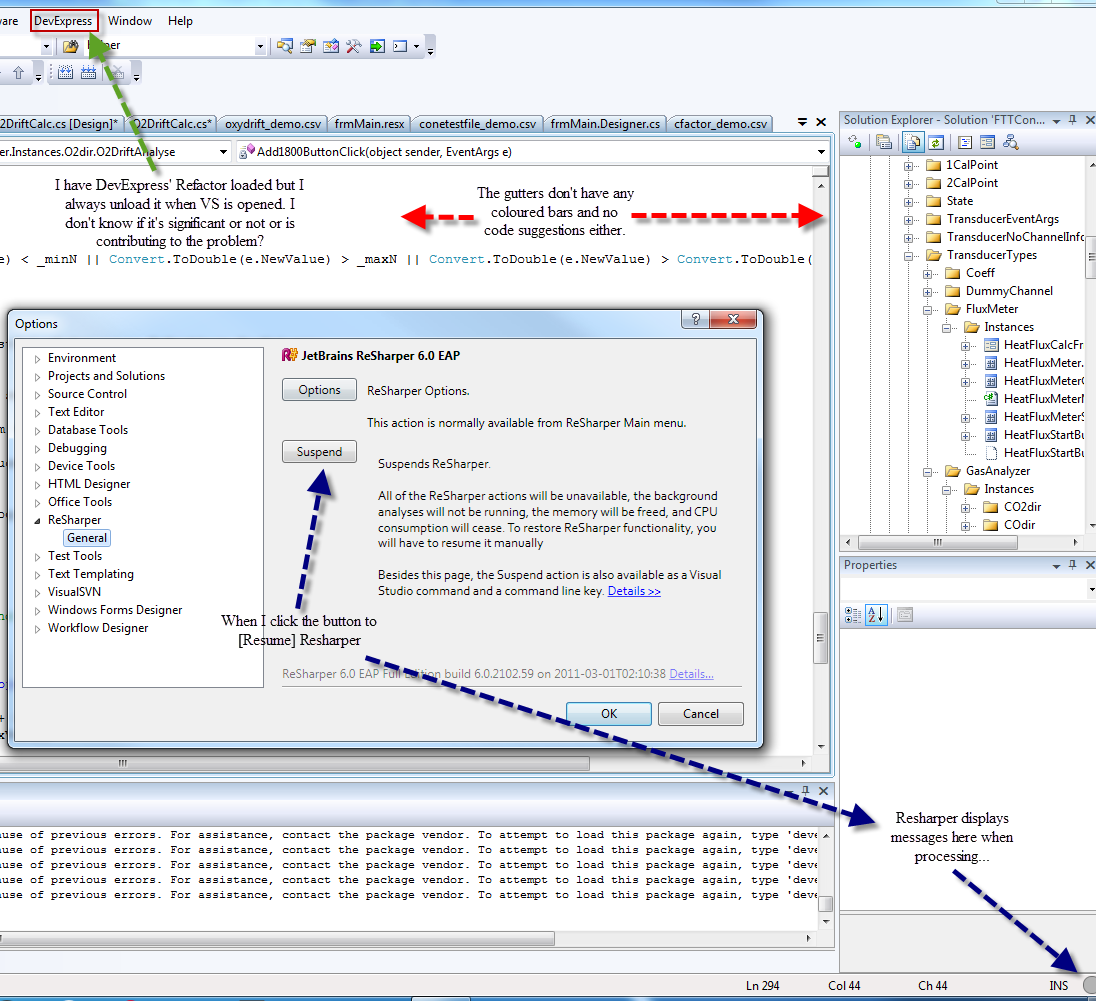Open Object Browser from the main toolbar

pyautogui.click(x=331, y=46)
